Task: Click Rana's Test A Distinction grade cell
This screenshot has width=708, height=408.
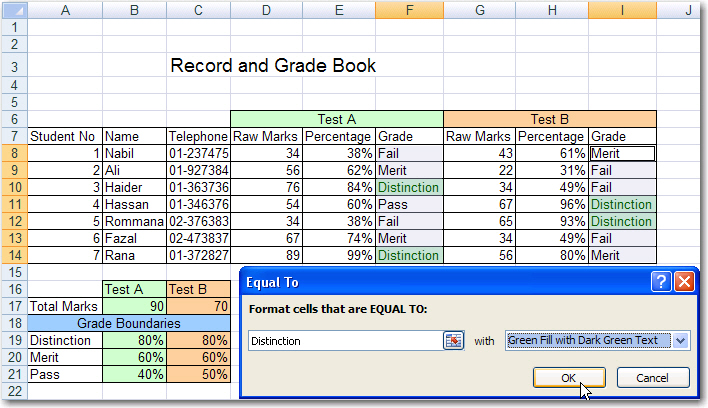Action: point(409,255)
